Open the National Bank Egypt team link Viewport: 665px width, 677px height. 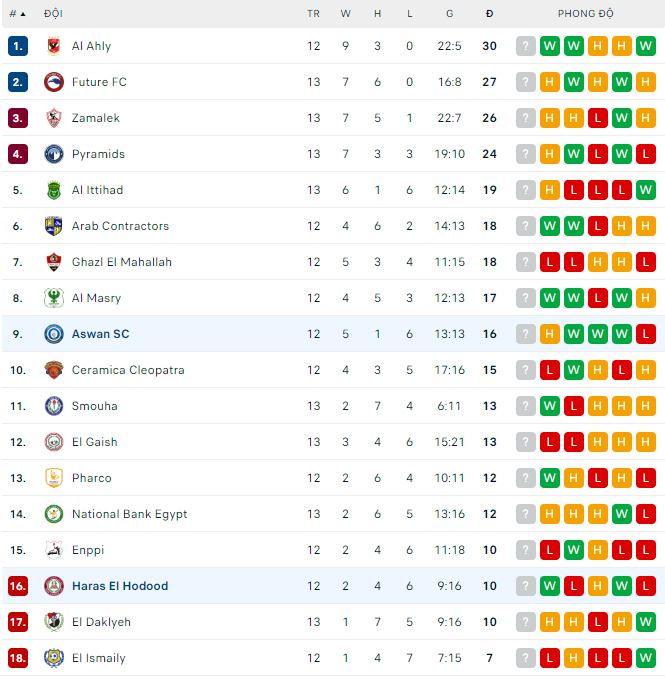129,514
